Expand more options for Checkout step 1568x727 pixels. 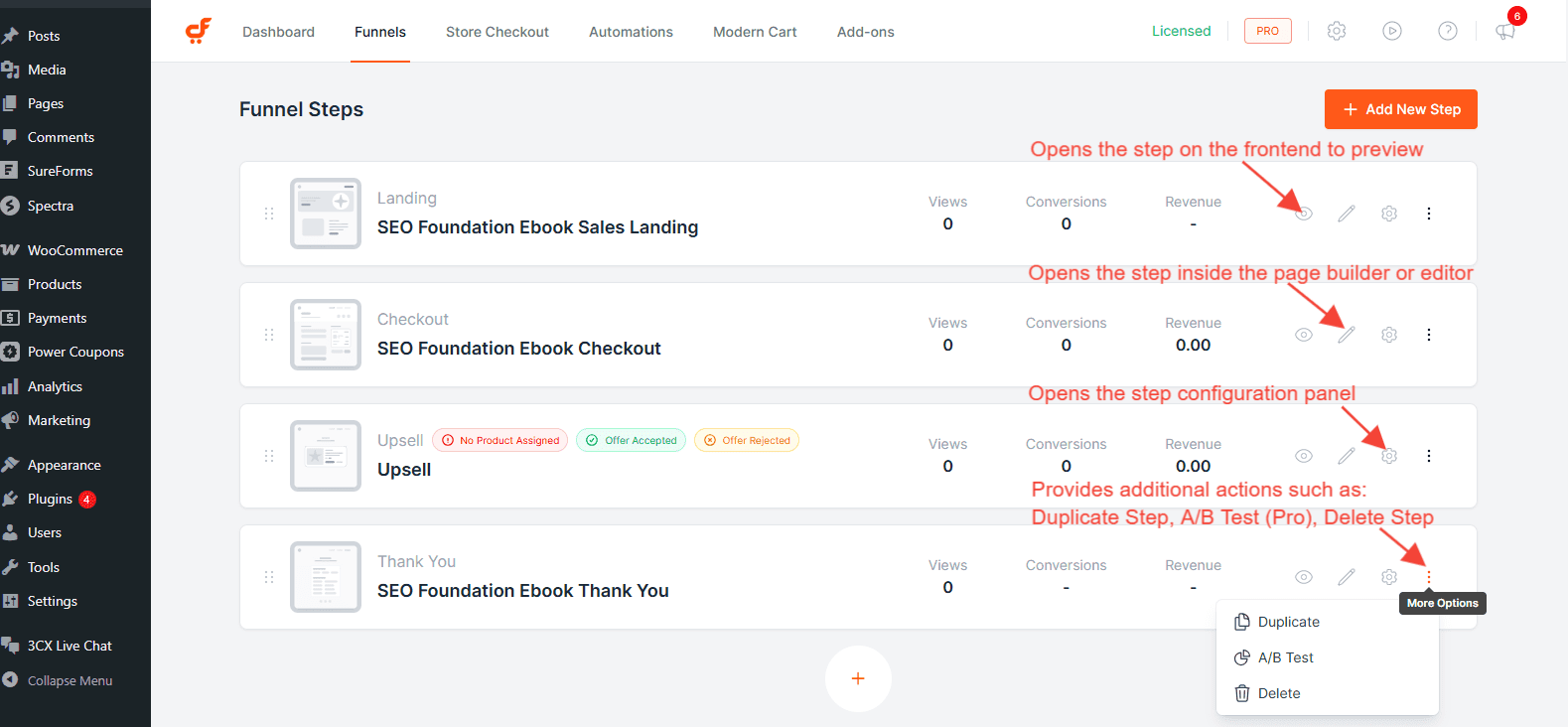[x=1429, y=335]
